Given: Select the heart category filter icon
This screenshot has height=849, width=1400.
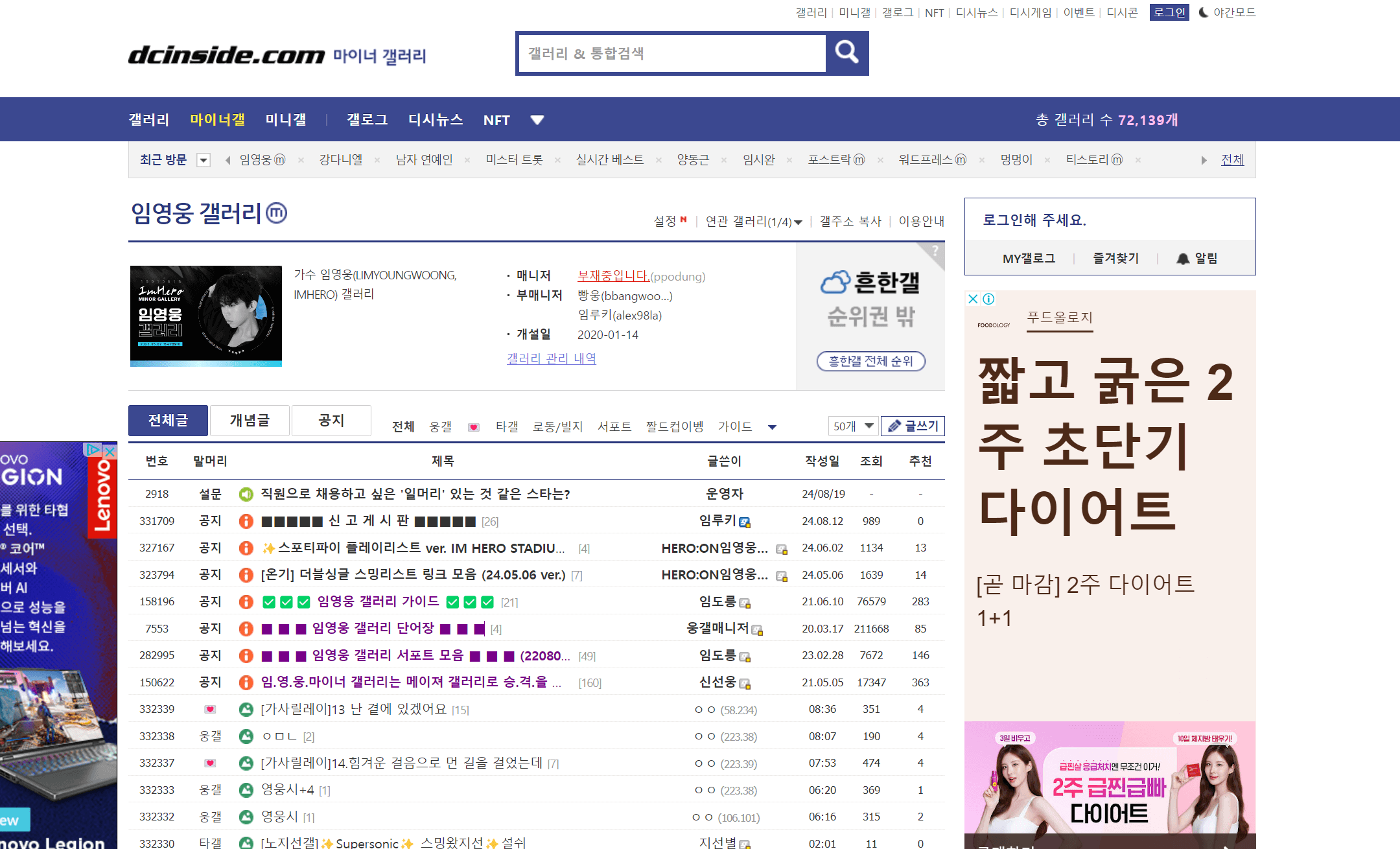Looking at the screenshot, I should click(x=475, y=426).
